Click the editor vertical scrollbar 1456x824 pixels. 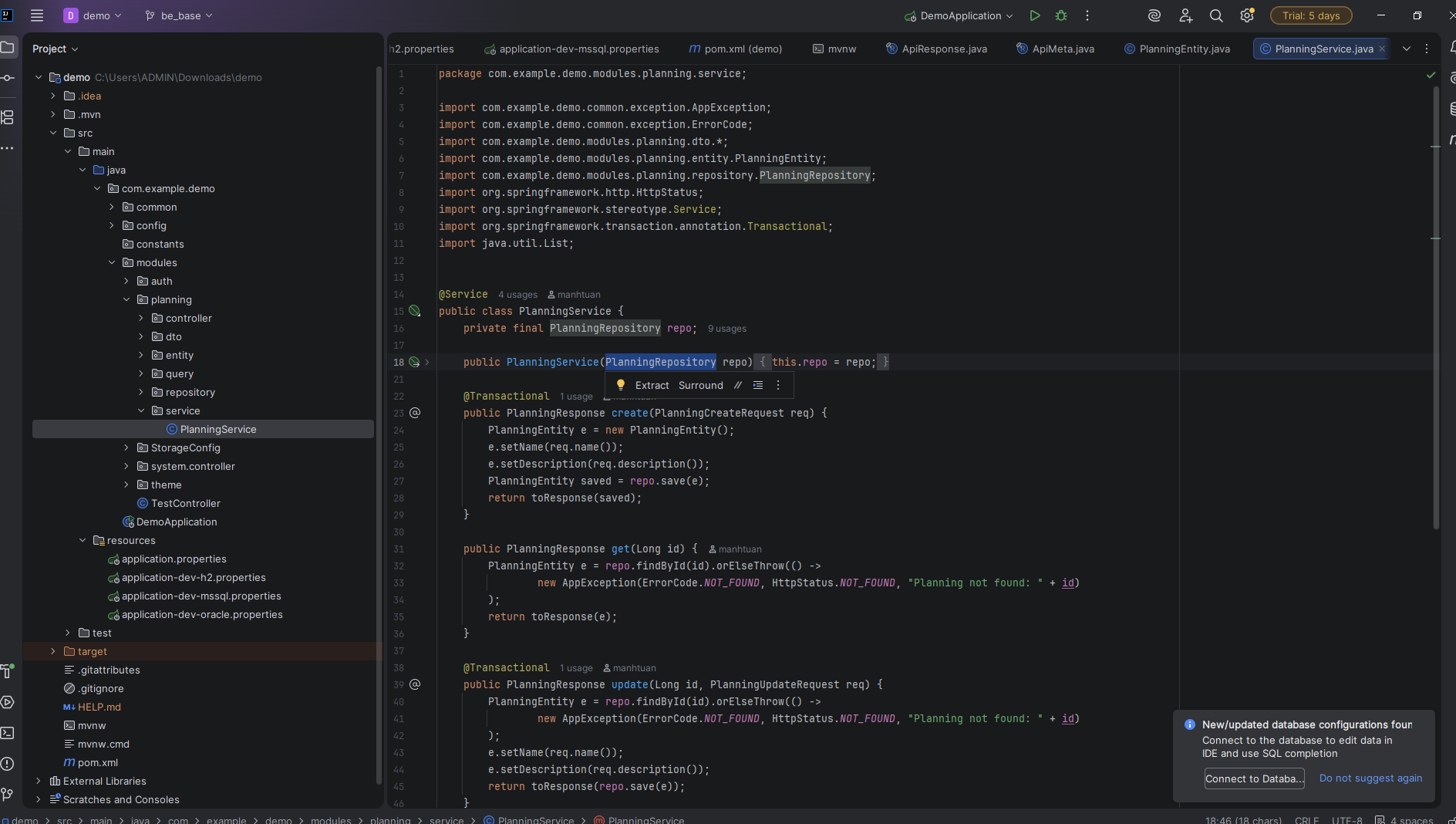[x=1436, y=309]
